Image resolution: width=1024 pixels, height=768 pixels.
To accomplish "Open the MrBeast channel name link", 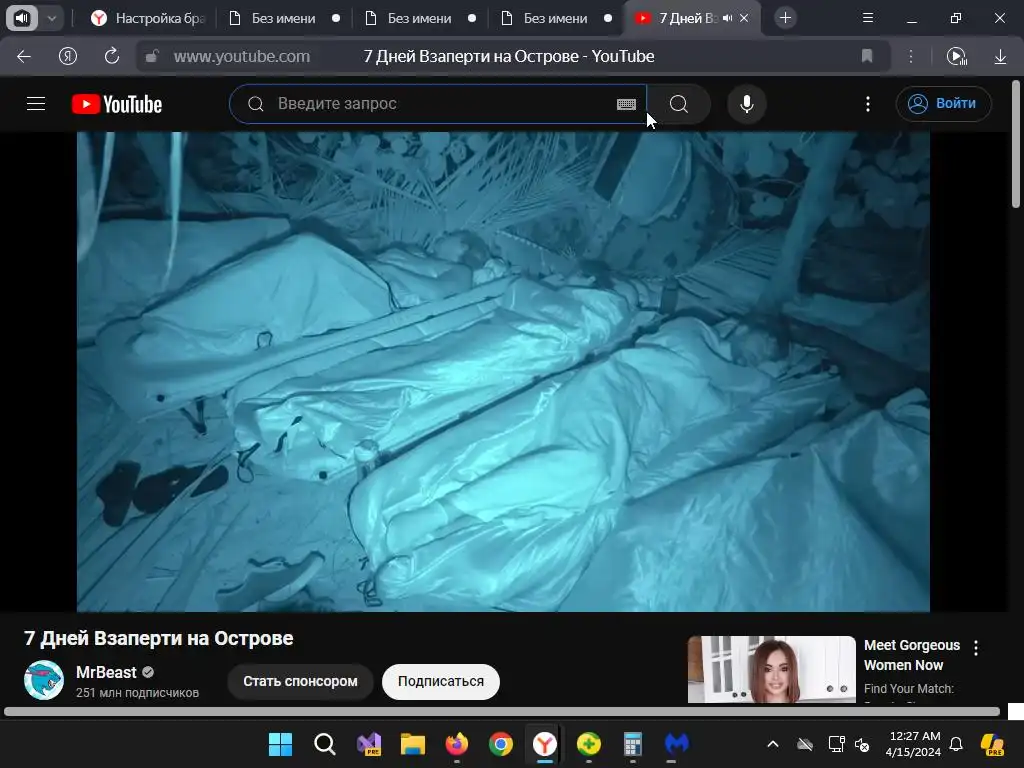I will pos(106,672).
